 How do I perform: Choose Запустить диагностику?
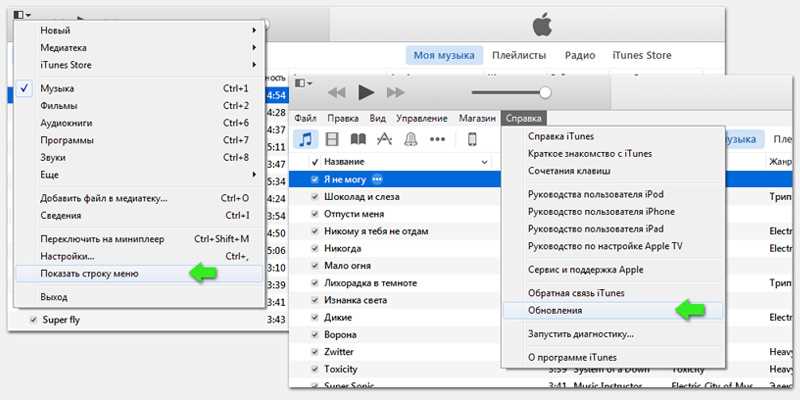point(613,334)
